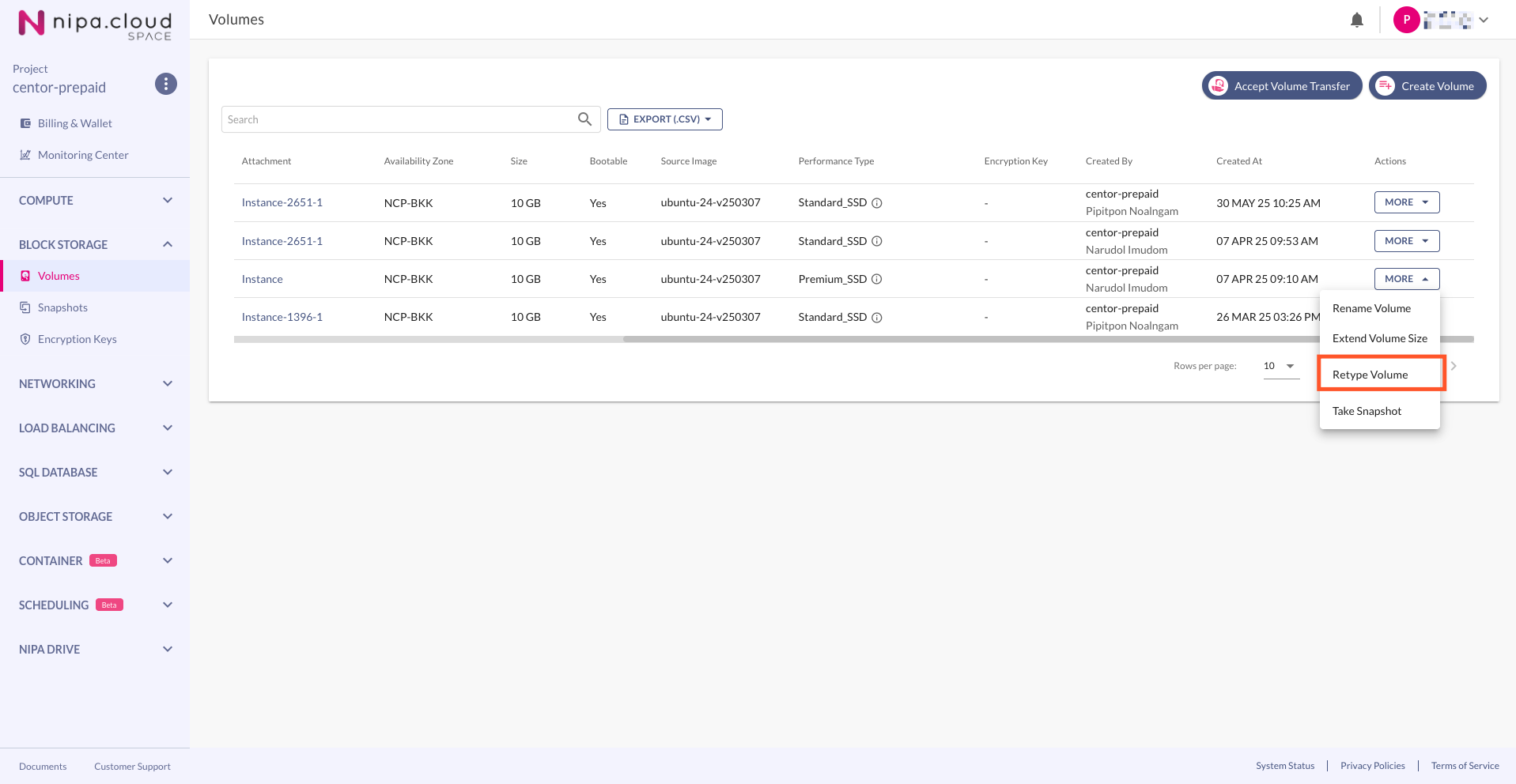Open the project options three-dot menu
Screen dimensions: 1516x784
165,84
